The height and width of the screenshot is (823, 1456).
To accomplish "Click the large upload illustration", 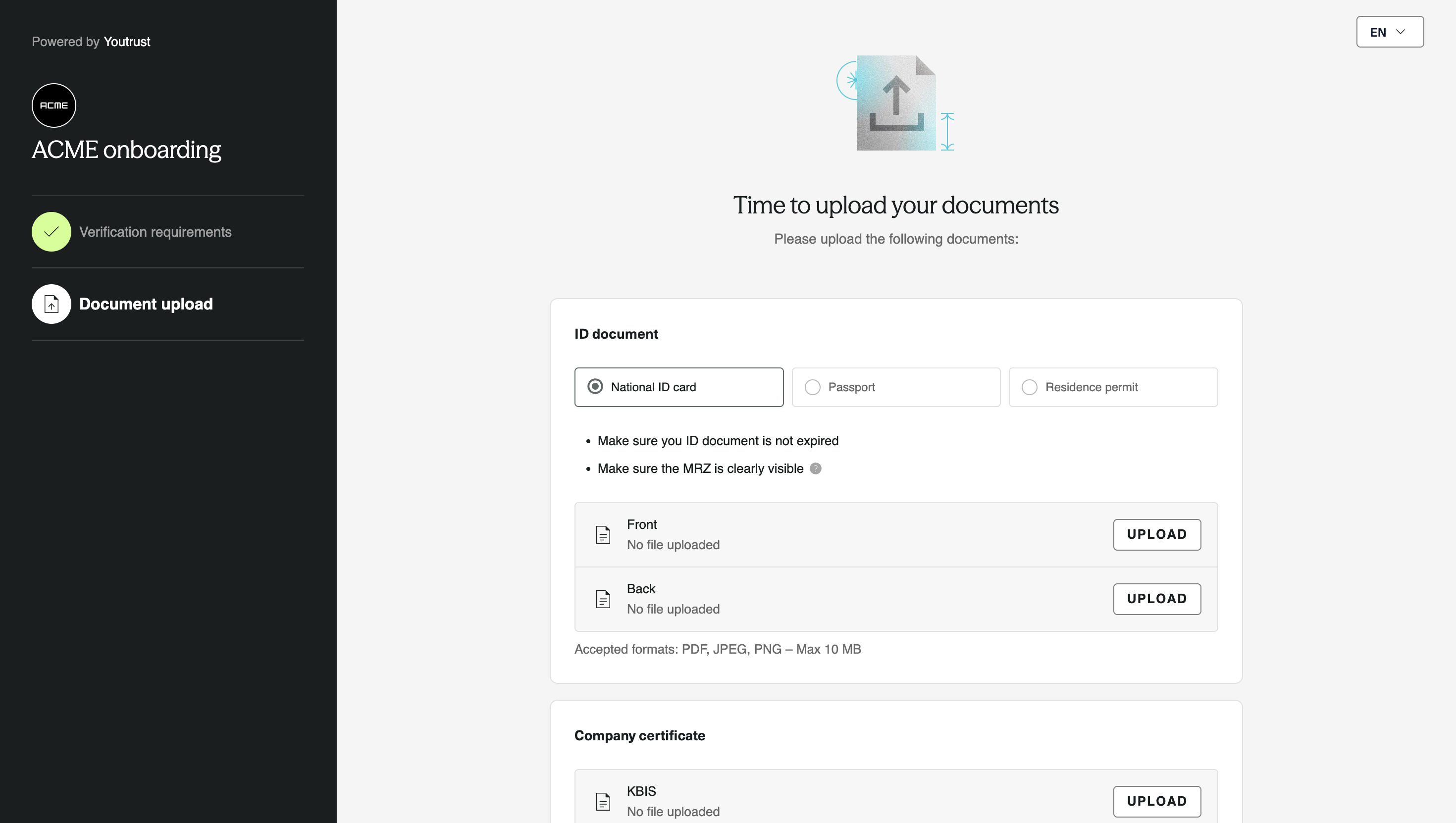I will (x=896, y=103).
